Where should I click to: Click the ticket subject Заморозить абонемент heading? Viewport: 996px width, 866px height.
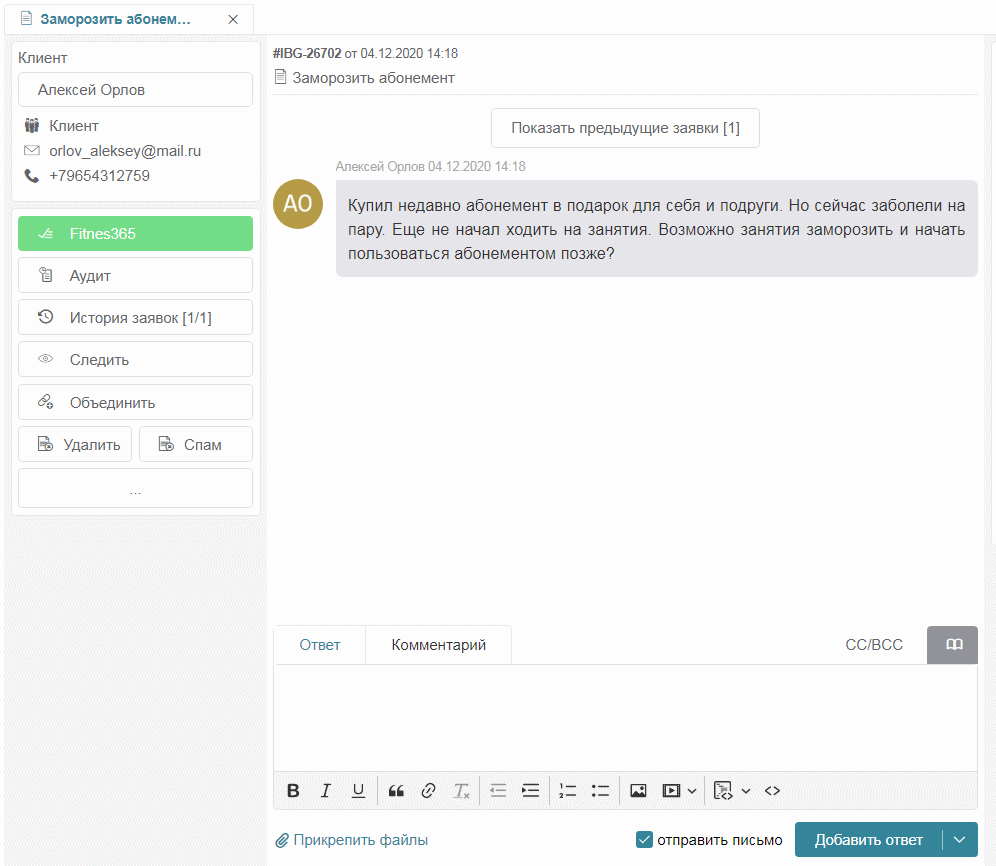tap(373, 78)
